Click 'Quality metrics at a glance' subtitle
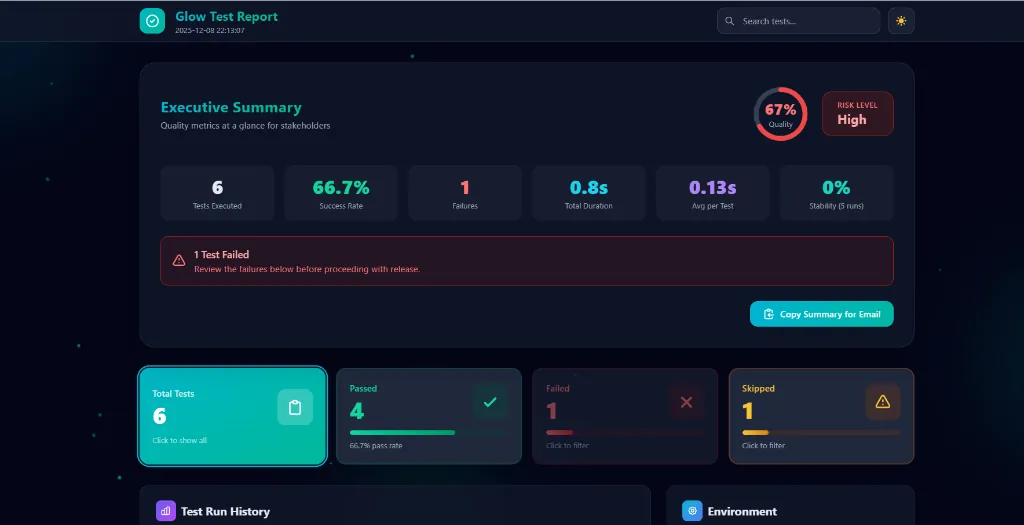The width and height of the screenshot is (1024, 525). point(246,126)
